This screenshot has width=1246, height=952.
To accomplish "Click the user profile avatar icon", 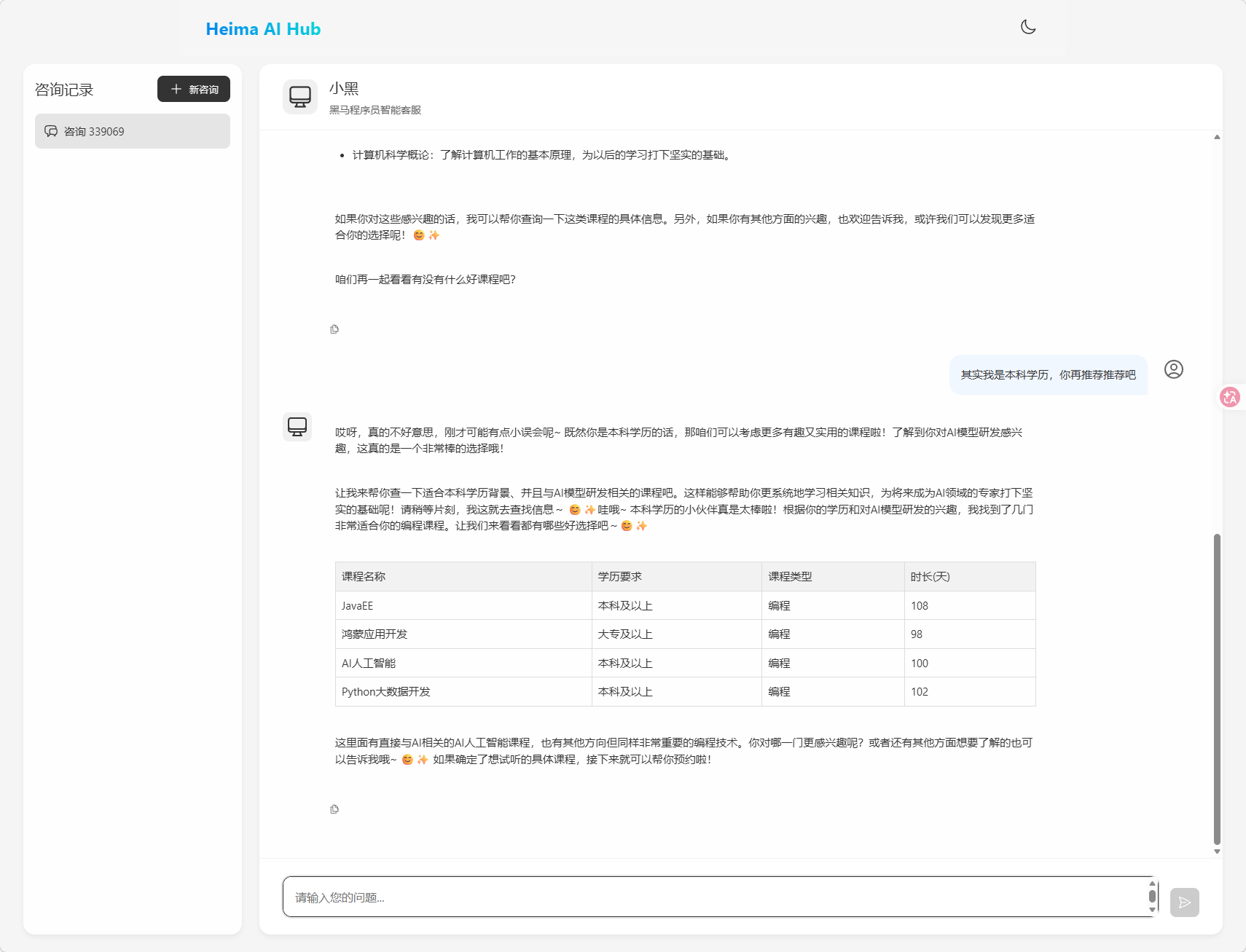I will click(1173, 369).
